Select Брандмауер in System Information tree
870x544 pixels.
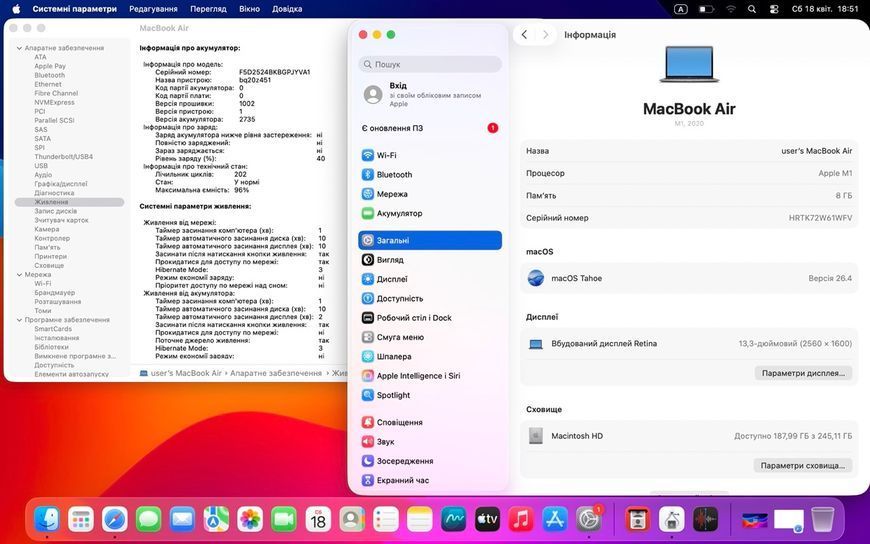pos(54,293)
